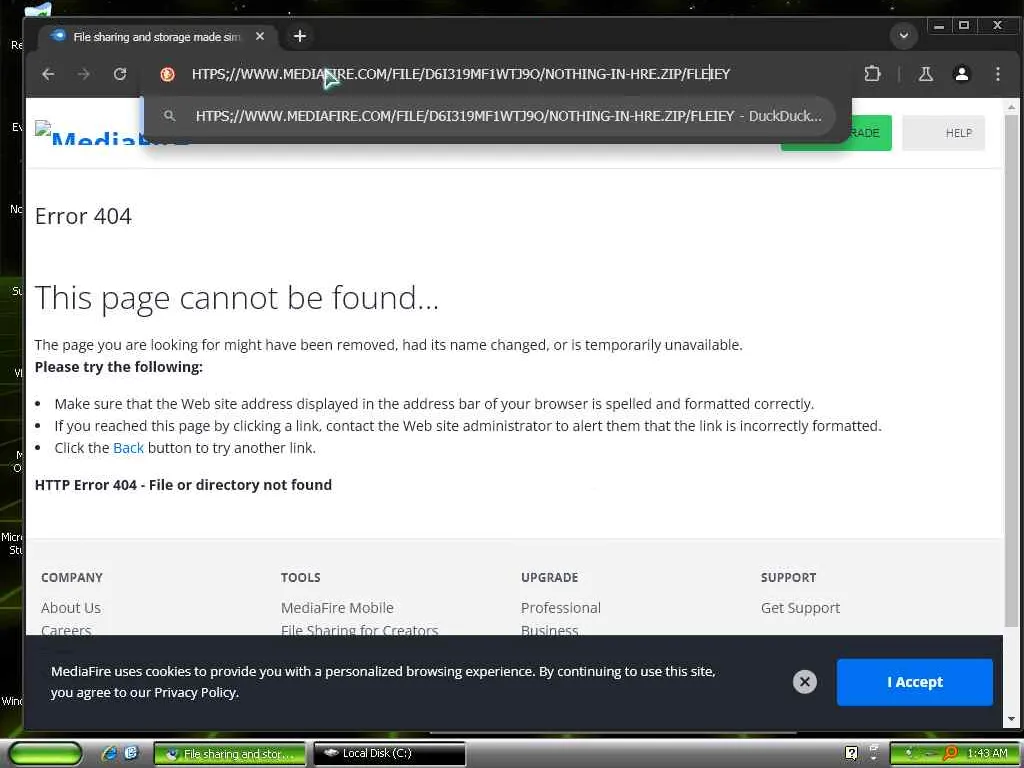Click the help question-mark tray icon
The image size is (1024, 768).
click(851, 754)
